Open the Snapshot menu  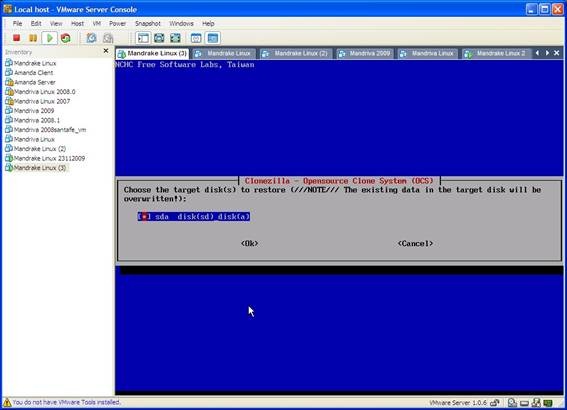tap(148, 24)
